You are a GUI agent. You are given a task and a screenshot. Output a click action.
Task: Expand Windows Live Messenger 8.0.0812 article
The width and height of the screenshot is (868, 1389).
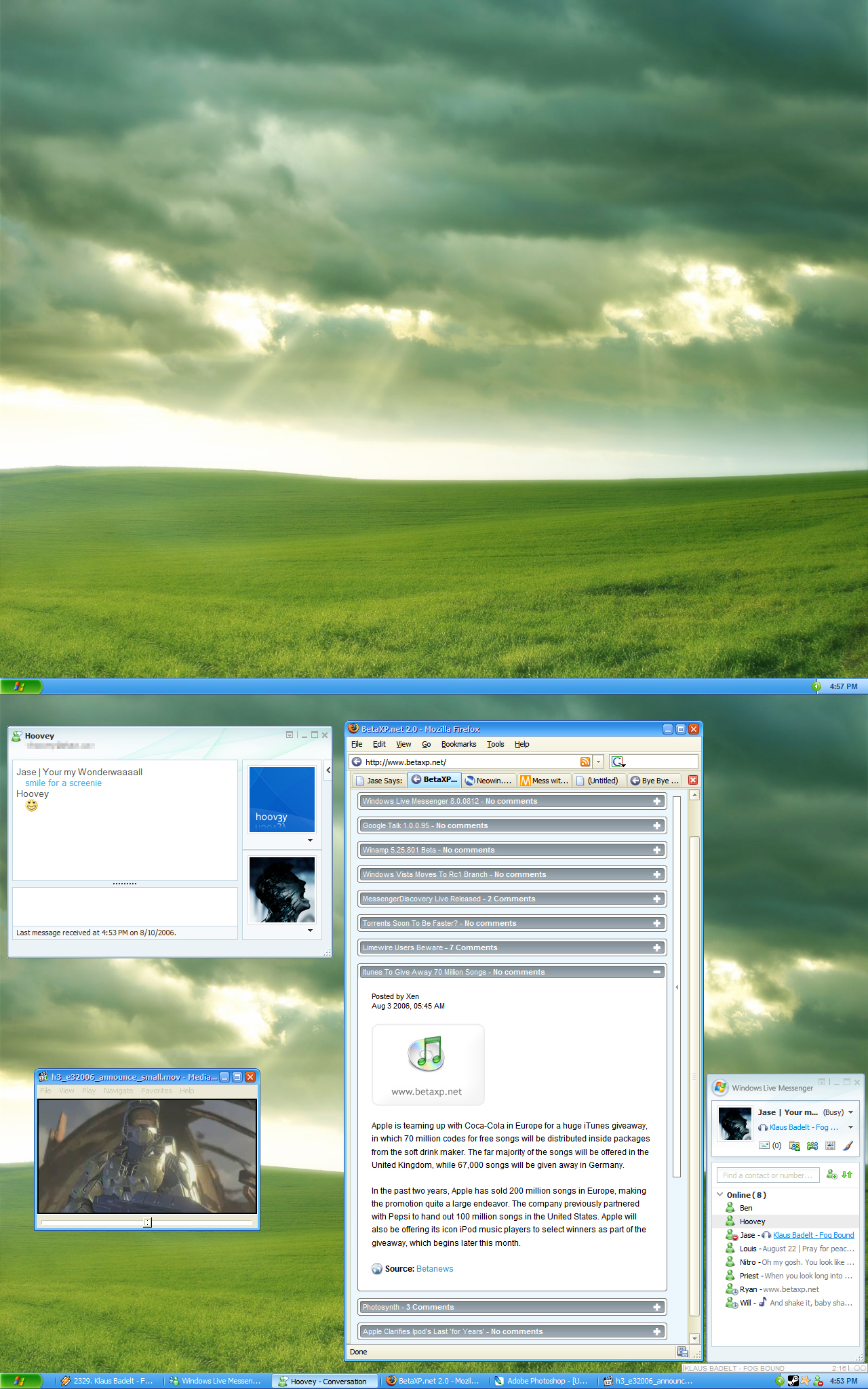point(656,801)
